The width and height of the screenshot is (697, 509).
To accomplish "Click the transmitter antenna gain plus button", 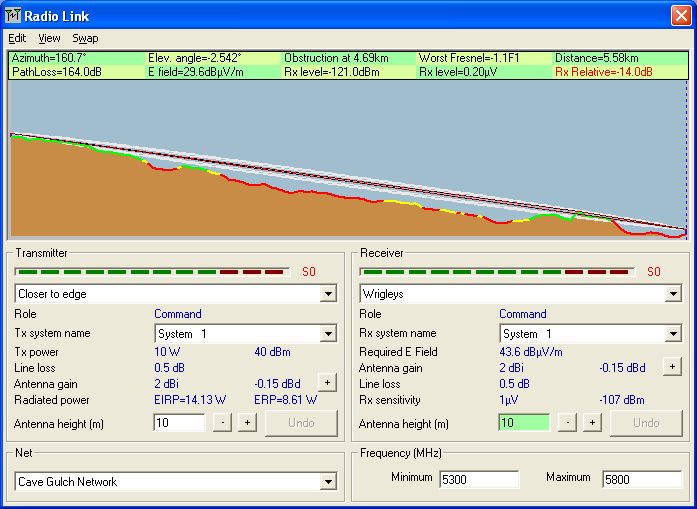I will pos(326,382).
